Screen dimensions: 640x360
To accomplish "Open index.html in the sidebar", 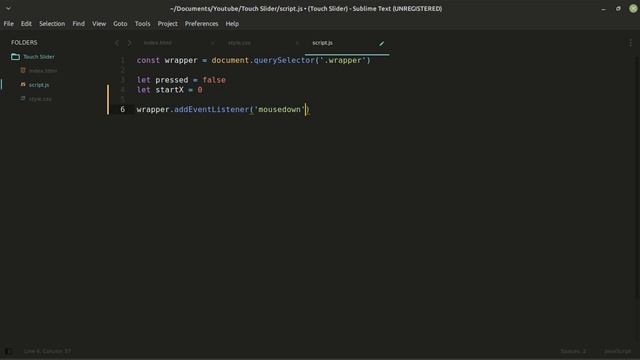I will point(43,71).
